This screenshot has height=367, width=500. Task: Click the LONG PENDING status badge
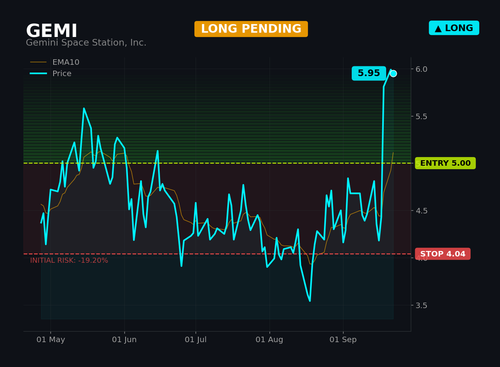coord(251,29)
